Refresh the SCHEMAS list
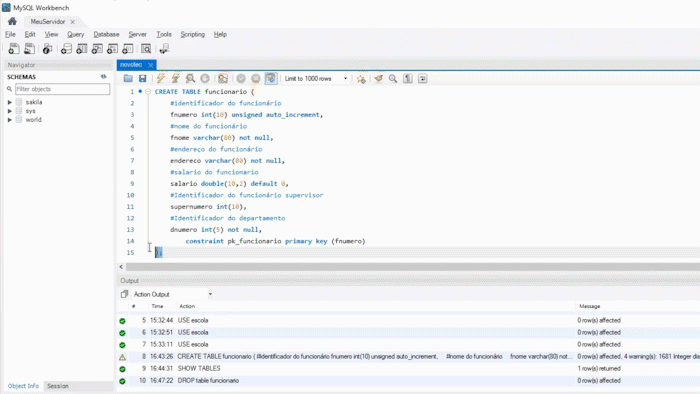This screenshot has height=394, width=700. click(x=104, y=77)
